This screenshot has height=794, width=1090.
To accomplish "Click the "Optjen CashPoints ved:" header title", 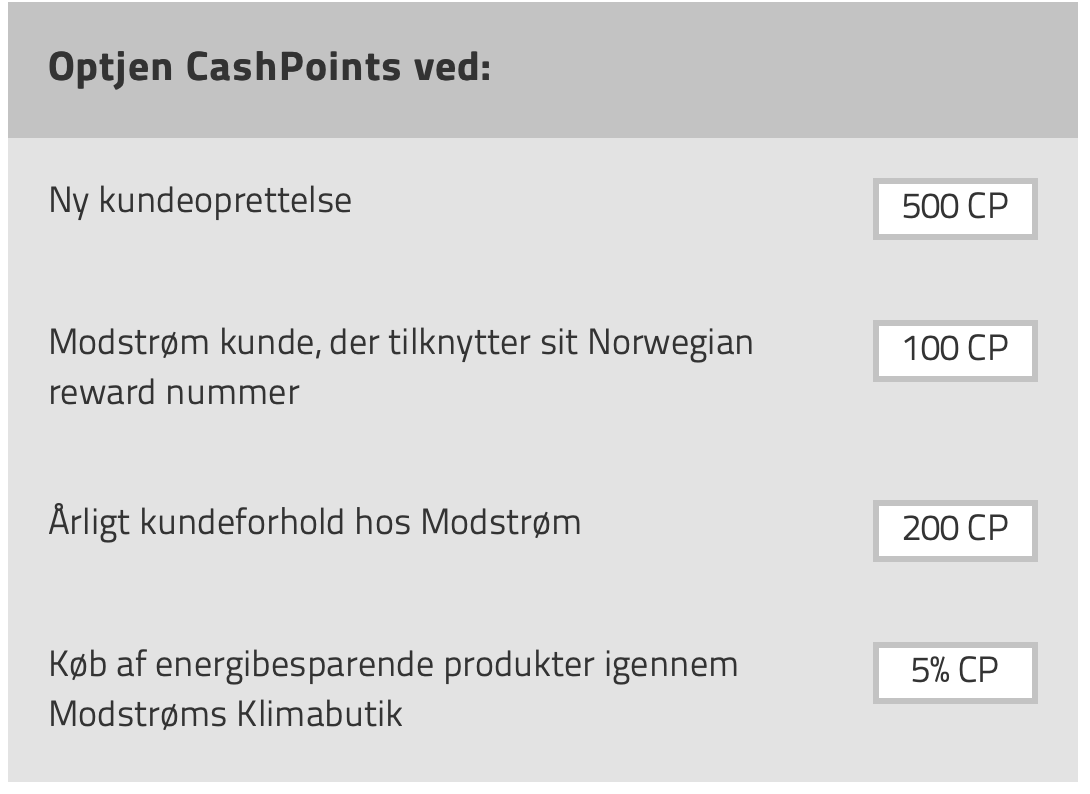I will click(269, 68).
